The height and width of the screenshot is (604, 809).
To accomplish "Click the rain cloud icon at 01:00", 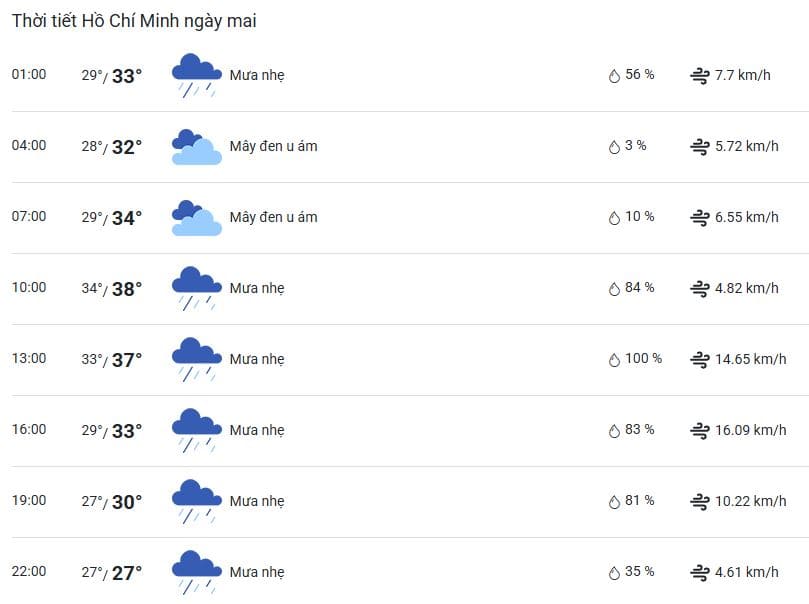I will coord(197,75).
